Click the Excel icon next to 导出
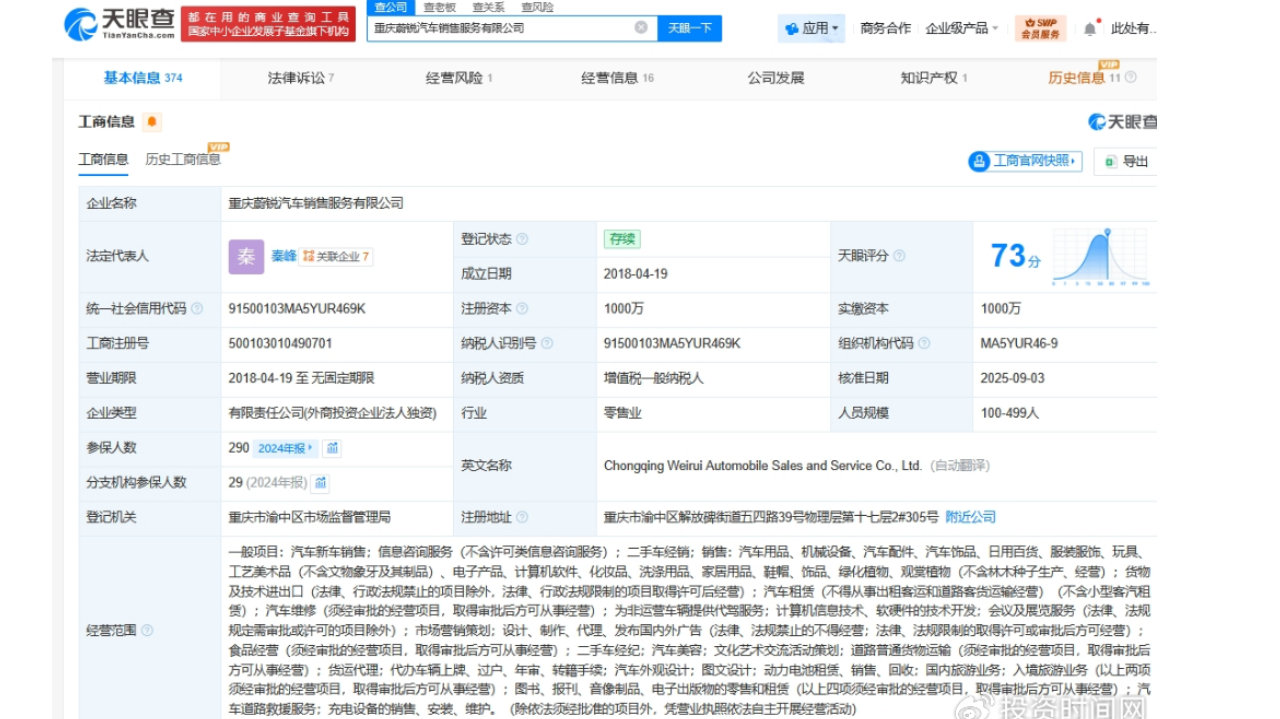Image resolution: width=1280 pixels, height=719 pixels. 1111,161
